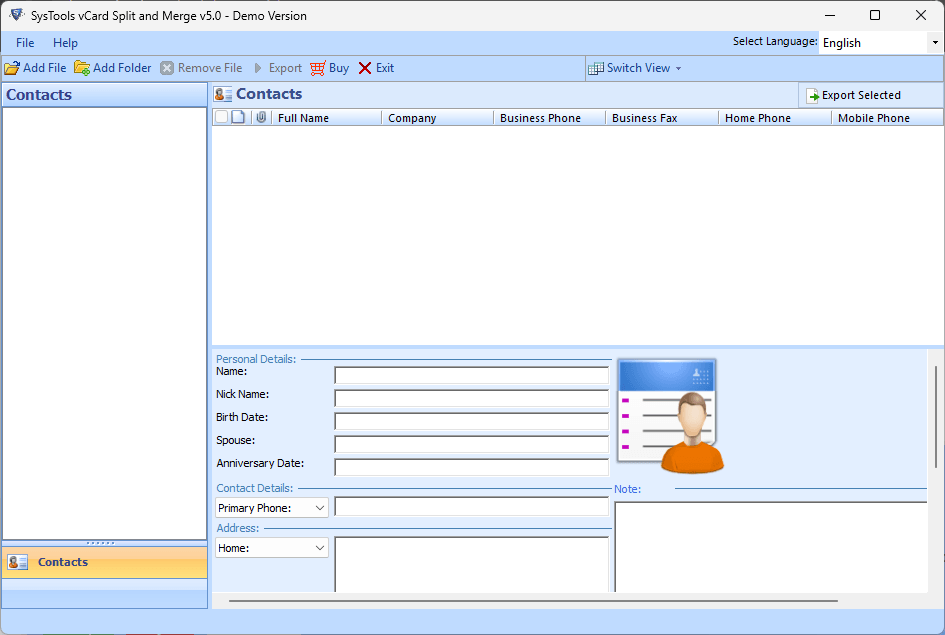Viewport: 945px width, 635px height.
Task: Click the Add File toolbar icon
Action: click(x=12, y=68)
